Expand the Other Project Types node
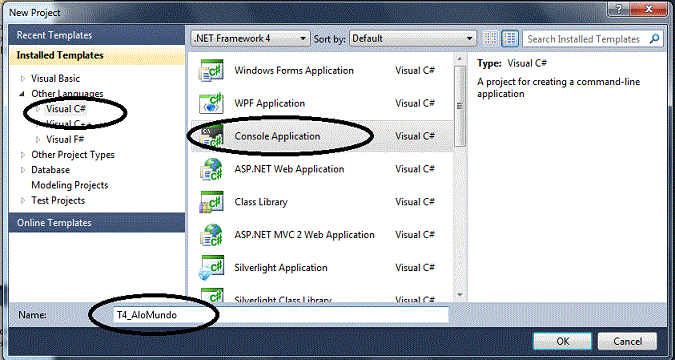This screenshot has height=360, width=675. coord(23,155)
